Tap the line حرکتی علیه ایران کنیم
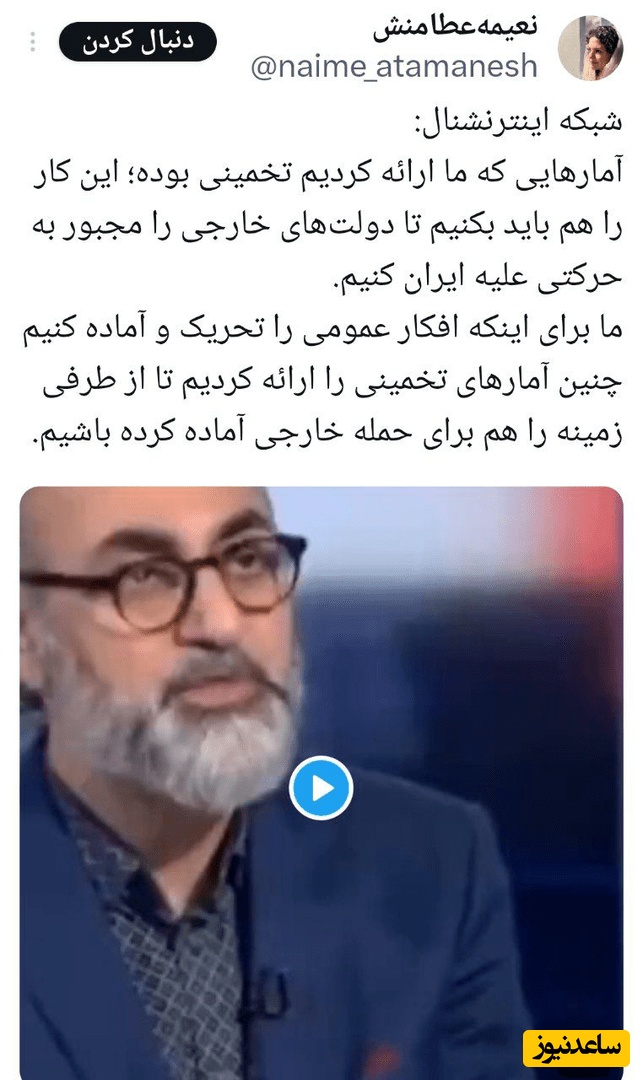The width and height of the screenshot is (643, 1080). pos(476,276)
